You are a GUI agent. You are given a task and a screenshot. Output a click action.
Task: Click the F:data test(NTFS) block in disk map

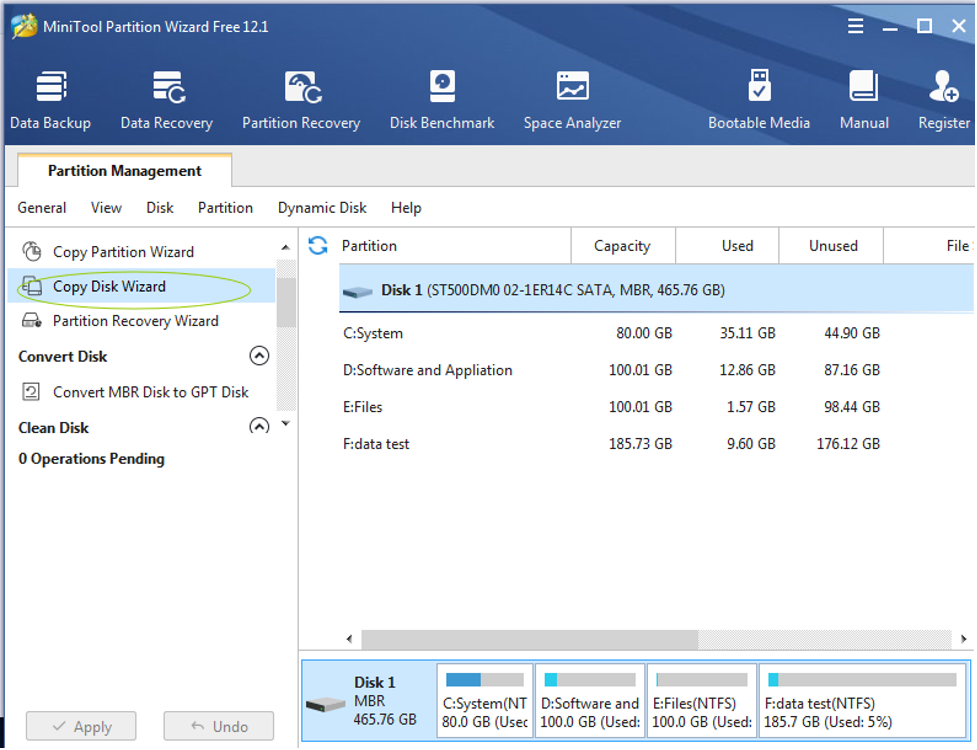[x=862, y=701]
